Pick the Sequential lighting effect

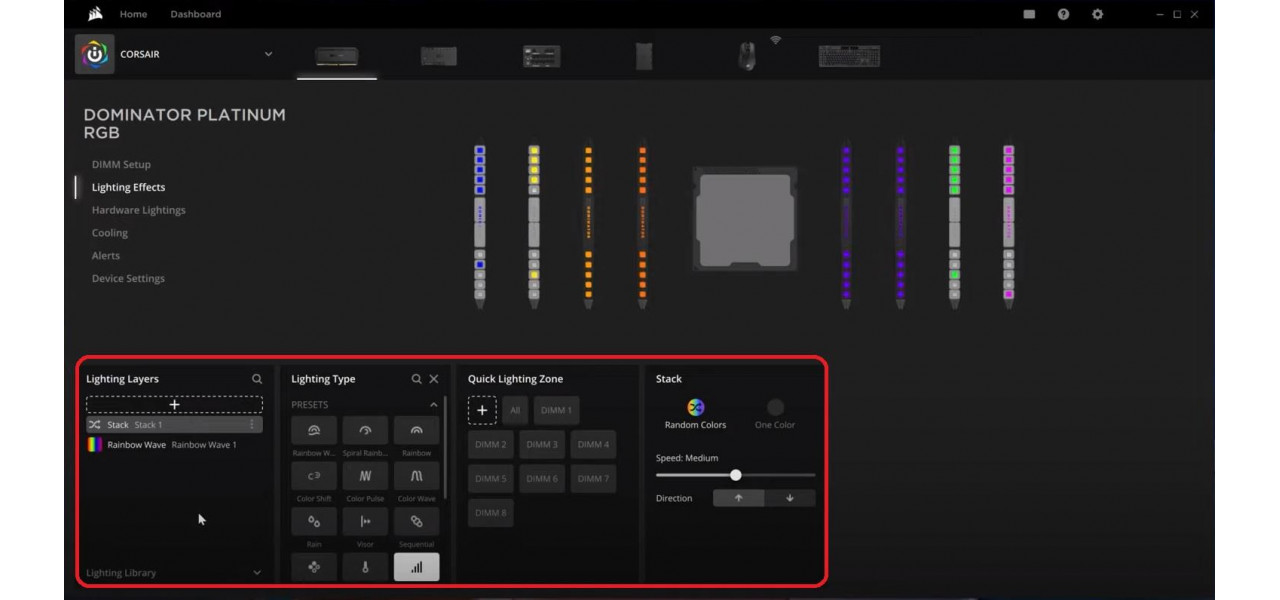pos(416,522)
